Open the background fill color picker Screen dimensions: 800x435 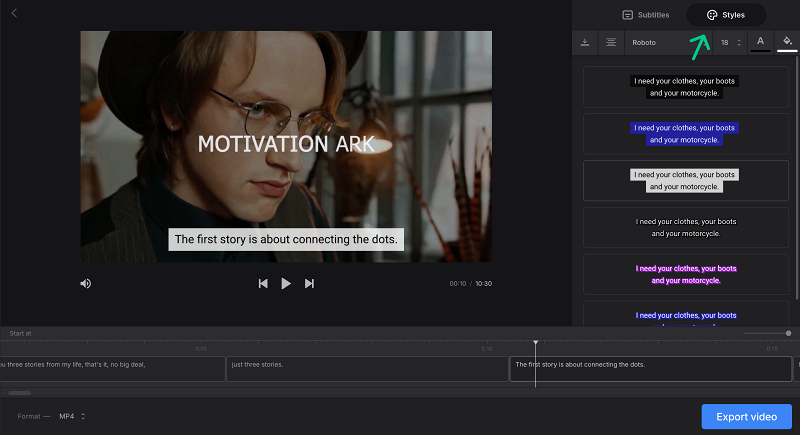pyautogui.click(x=787, y=42)
